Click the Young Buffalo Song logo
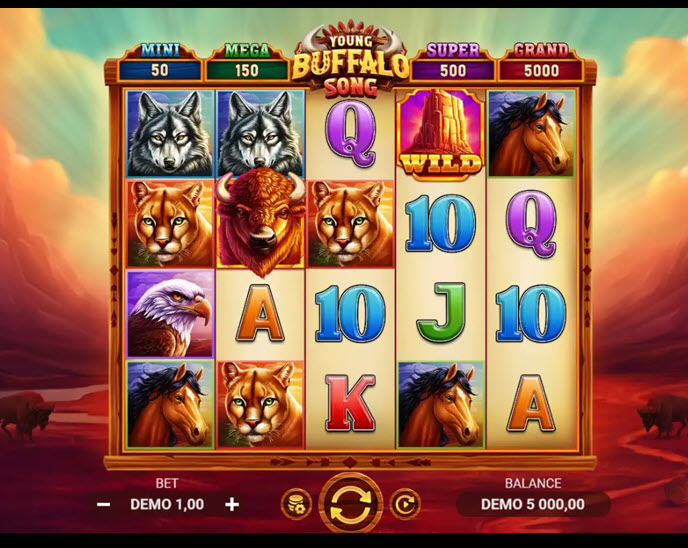 click(x=350, y=60)
